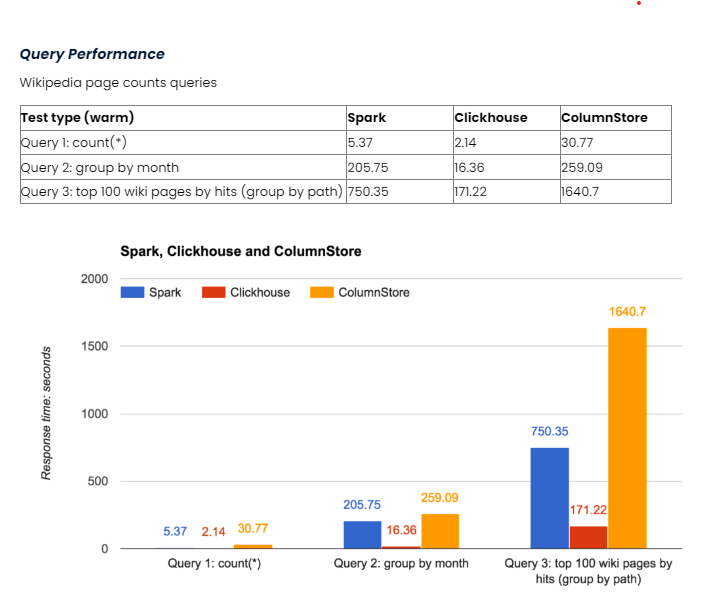Viewport: 726px width, 592px height.
Task: Click x-axis label 'Query 3: top 100 wiki pages by hits'
Action: (588, 571)
